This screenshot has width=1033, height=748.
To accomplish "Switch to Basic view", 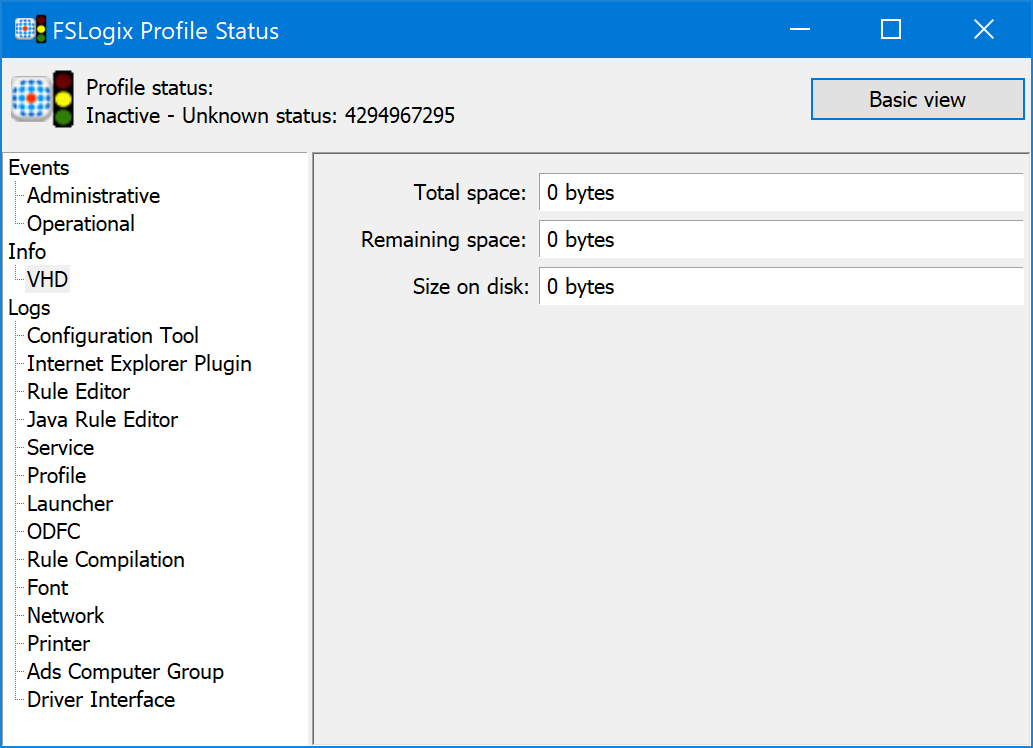I will pyautogui.click(x=917, y=99).
